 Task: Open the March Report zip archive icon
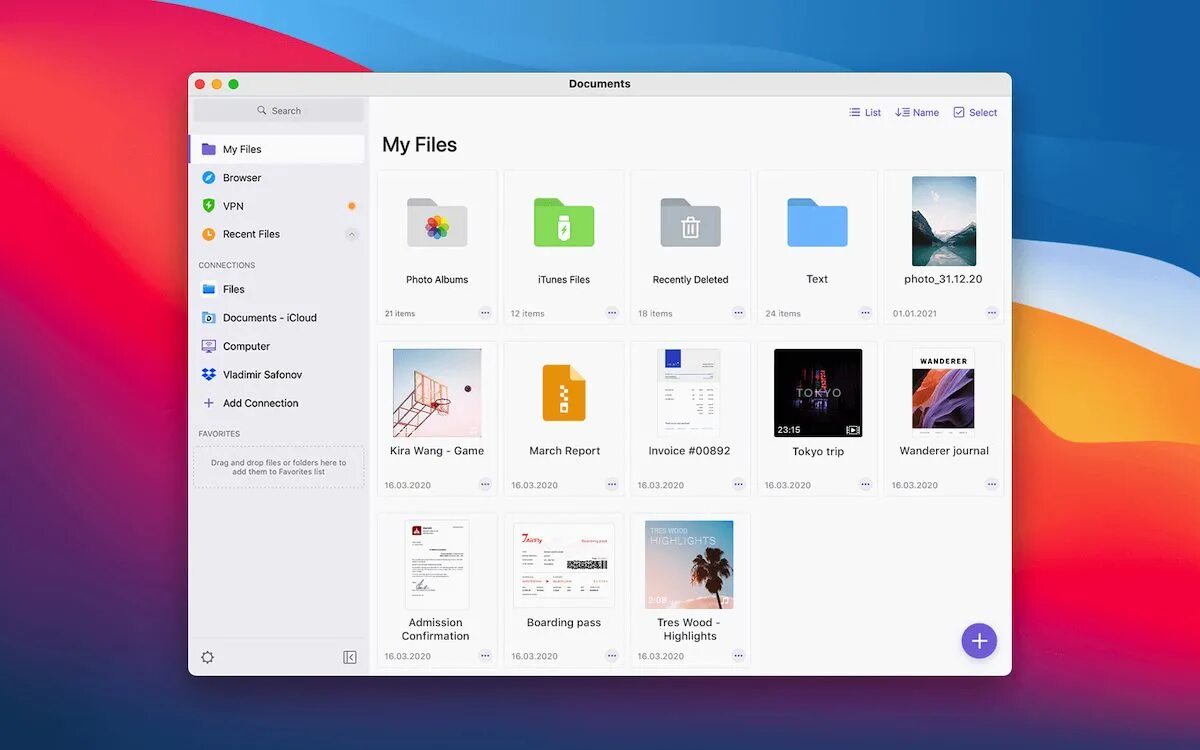(564, 392)
